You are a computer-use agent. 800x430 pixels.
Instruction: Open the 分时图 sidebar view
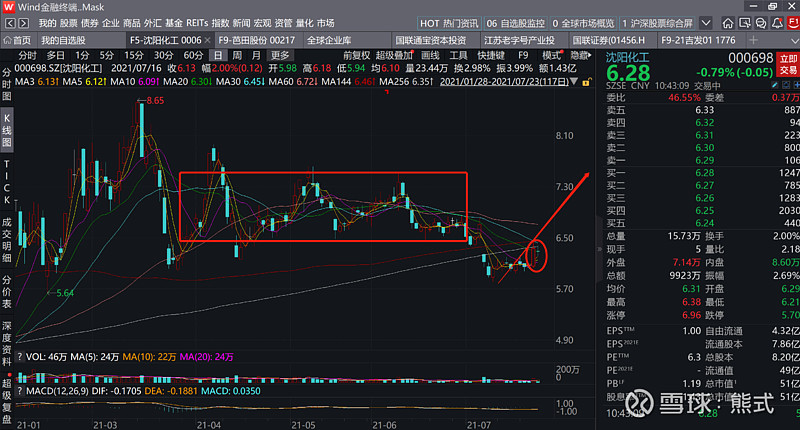coord(7,84)
